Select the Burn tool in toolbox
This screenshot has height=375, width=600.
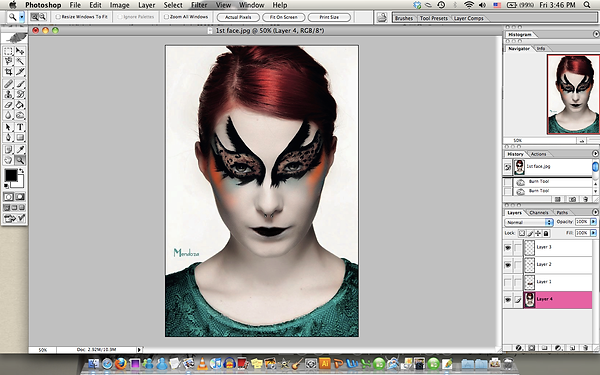click(x=20, y=115)
